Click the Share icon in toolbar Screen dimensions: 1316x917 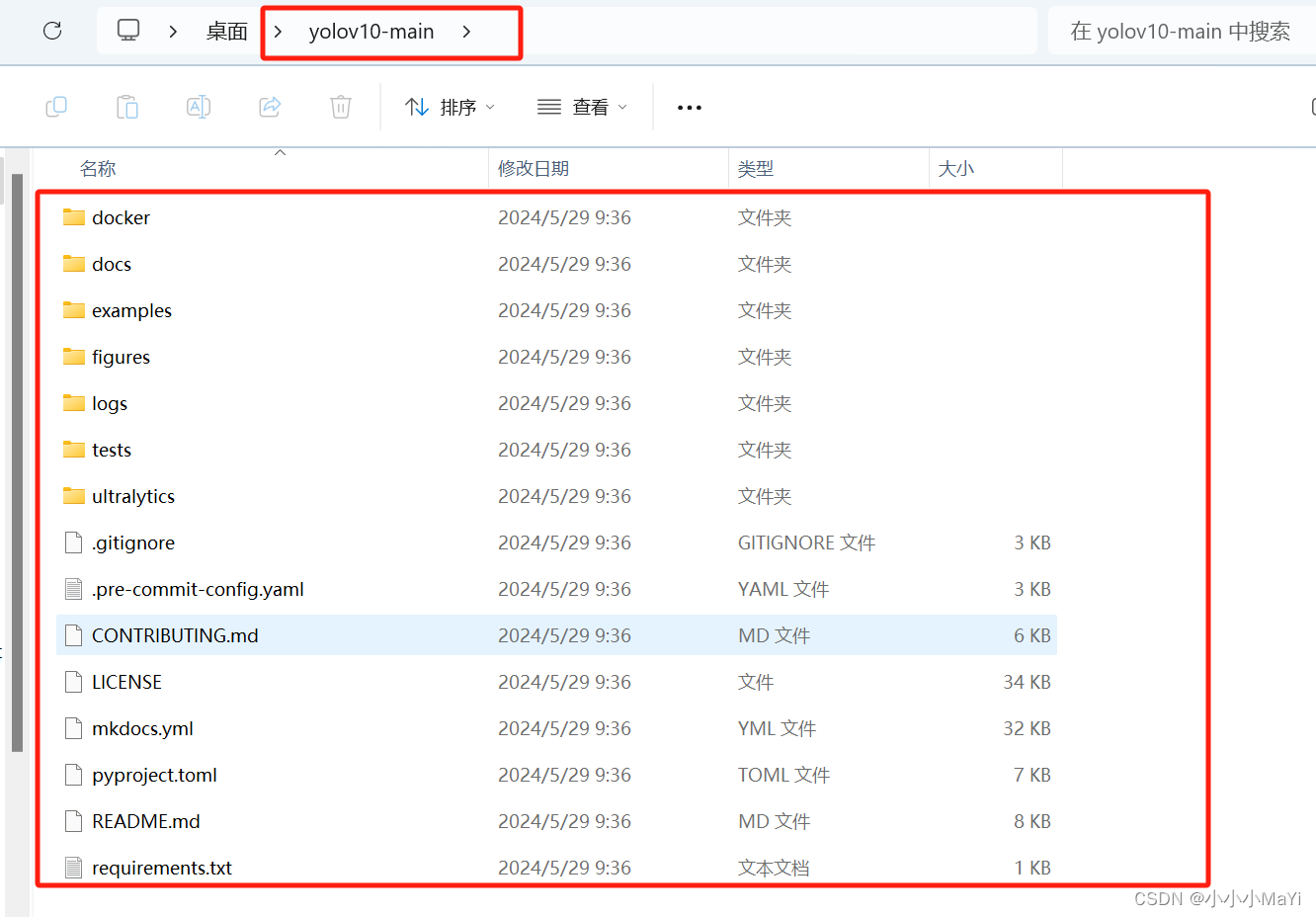point(270,107)
